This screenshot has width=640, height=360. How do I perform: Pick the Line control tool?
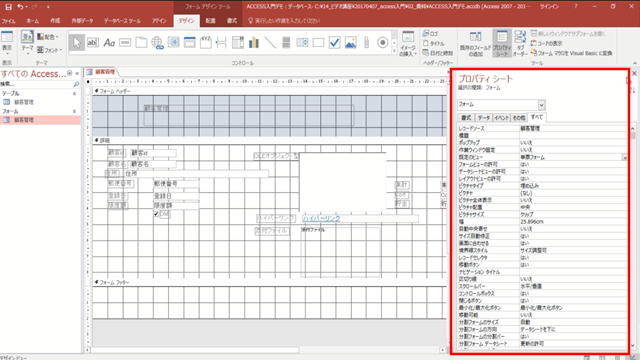pyautogui.click(x=270, y=42)
